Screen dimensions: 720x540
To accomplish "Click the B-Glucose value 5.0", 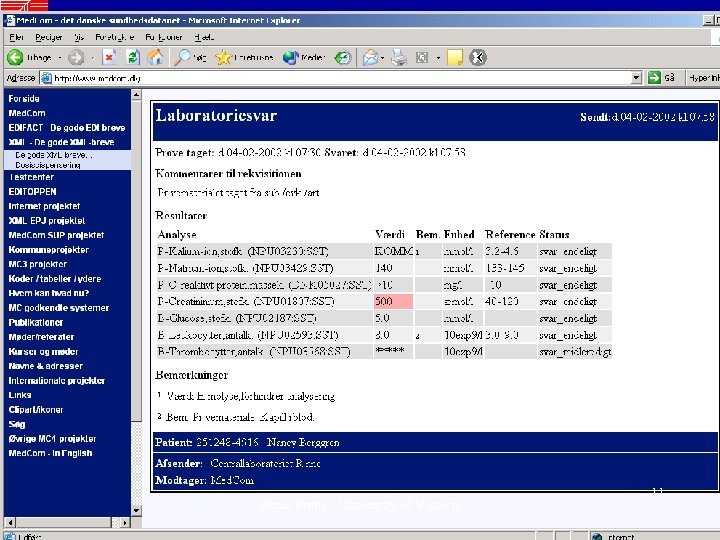I will click(382, 318).
